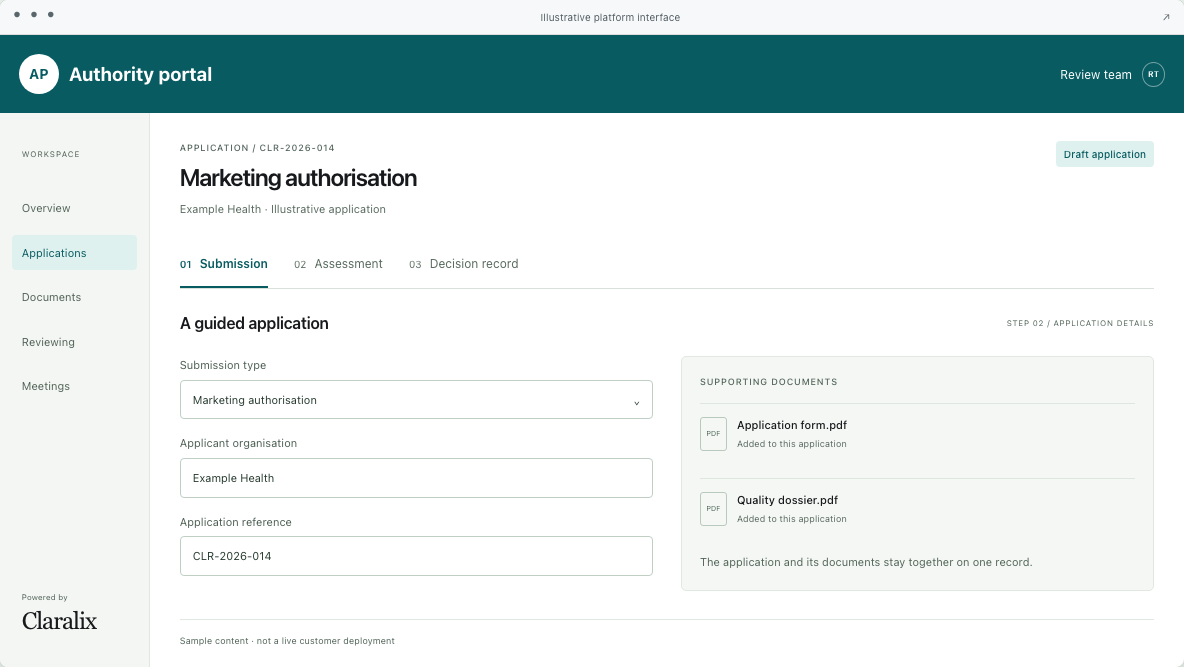Switch to the Assessment tab
The width and height of the screenshot is (1184, 667).
click(338, 264)
